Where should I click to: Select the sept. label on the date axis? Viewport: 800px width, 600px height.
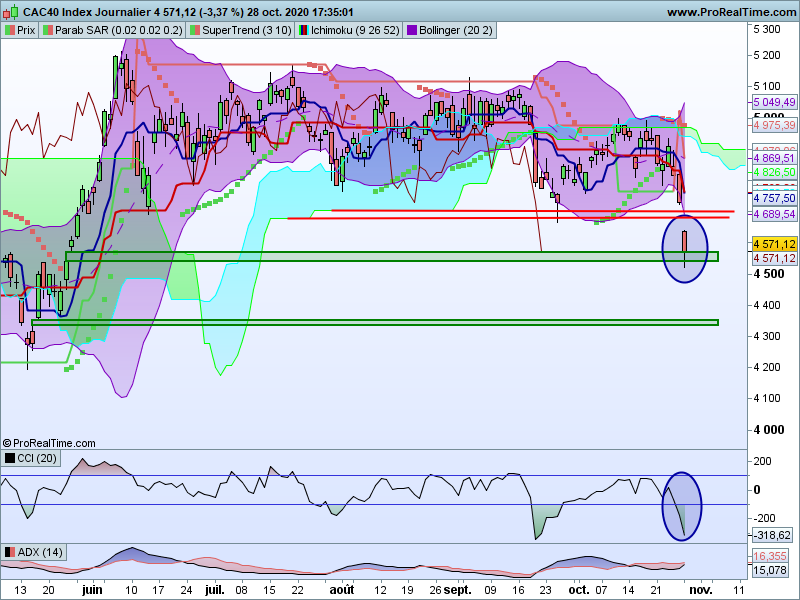[458, 590]
